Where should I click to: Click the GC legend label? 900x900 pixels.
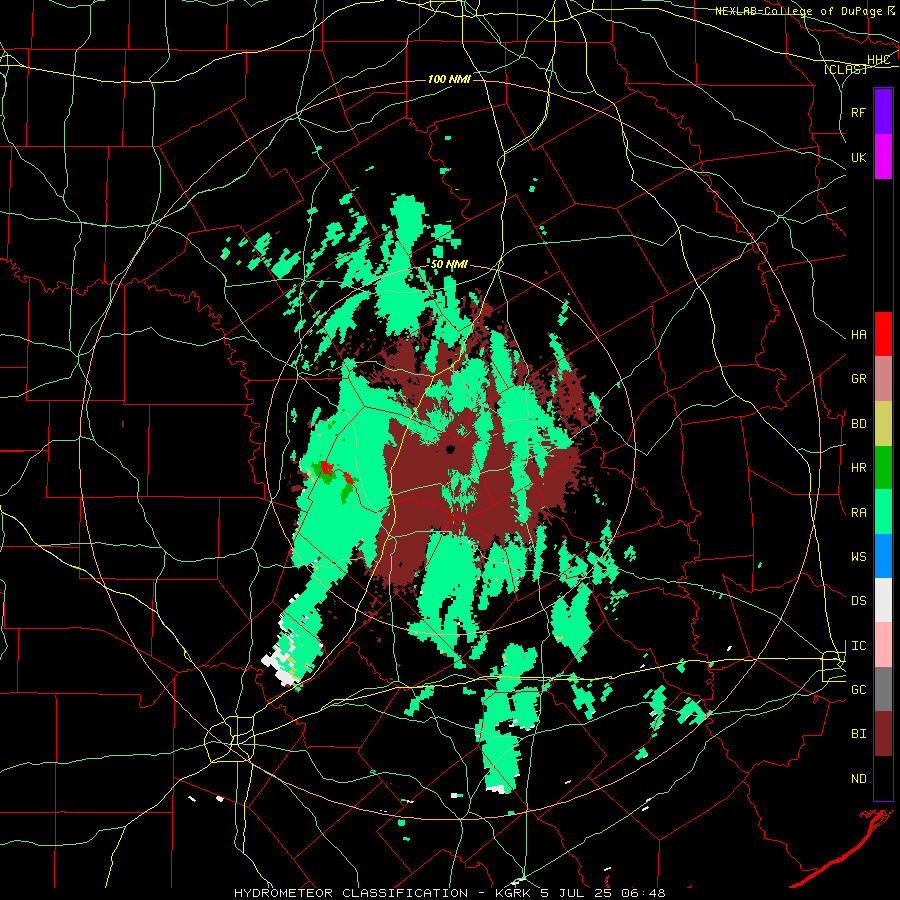tap(858, 689)
